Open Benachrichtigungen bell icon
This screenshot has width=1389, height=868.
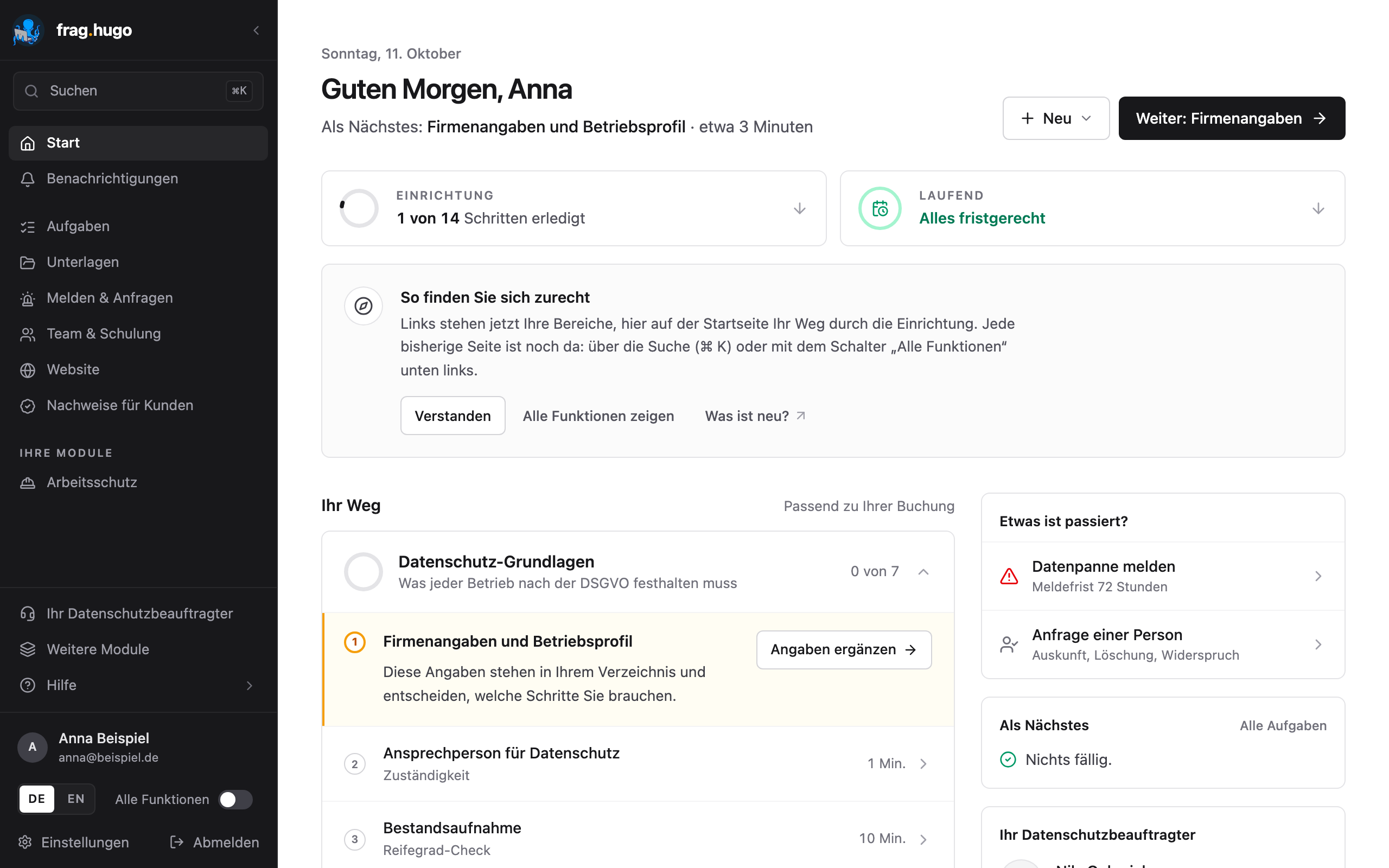point(28,179)
